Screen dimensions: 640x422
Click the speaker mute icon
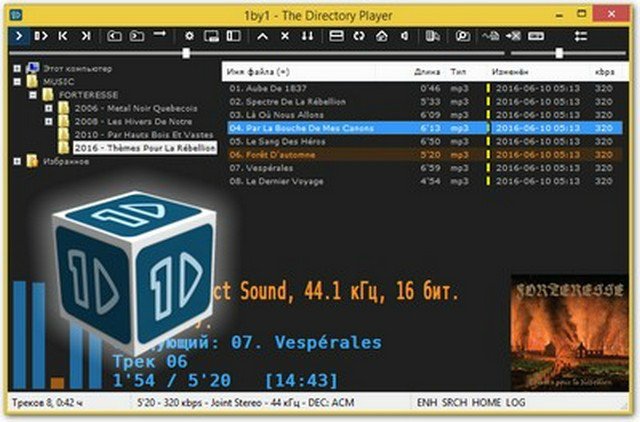point(405,36)
